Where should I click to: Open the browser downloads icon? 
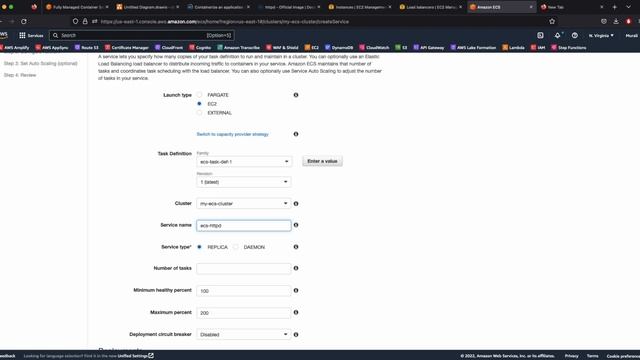pos(616,21)
